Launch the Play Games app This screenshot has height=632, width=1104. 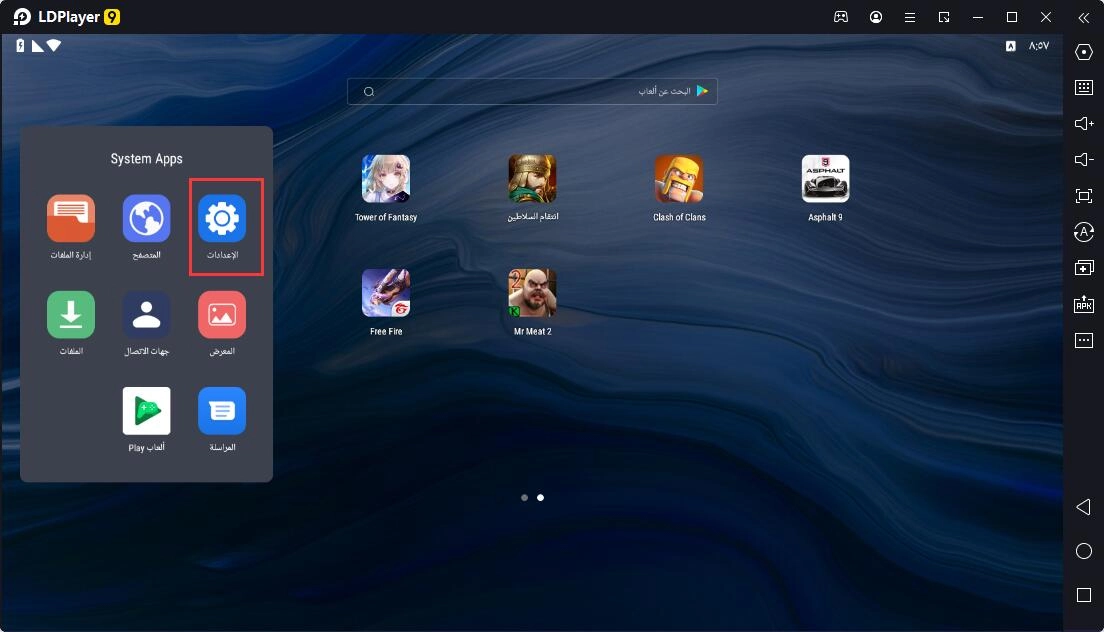146,411
